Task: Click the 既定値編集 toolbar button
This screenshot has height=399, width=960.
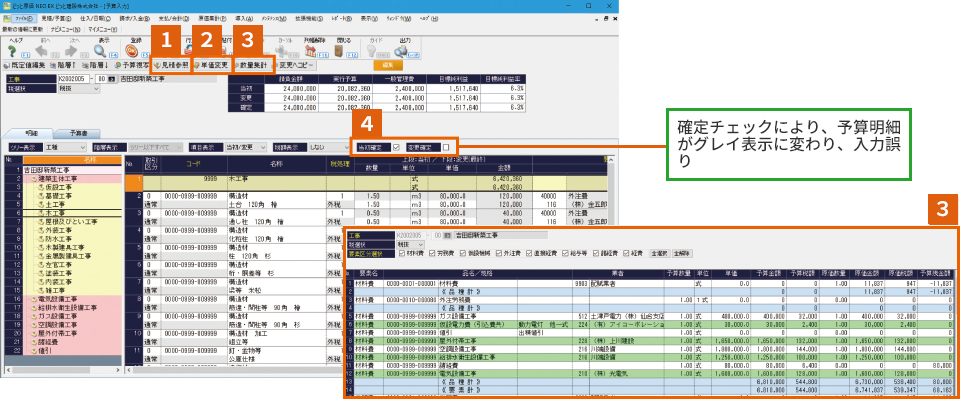Action: (24, 65)
